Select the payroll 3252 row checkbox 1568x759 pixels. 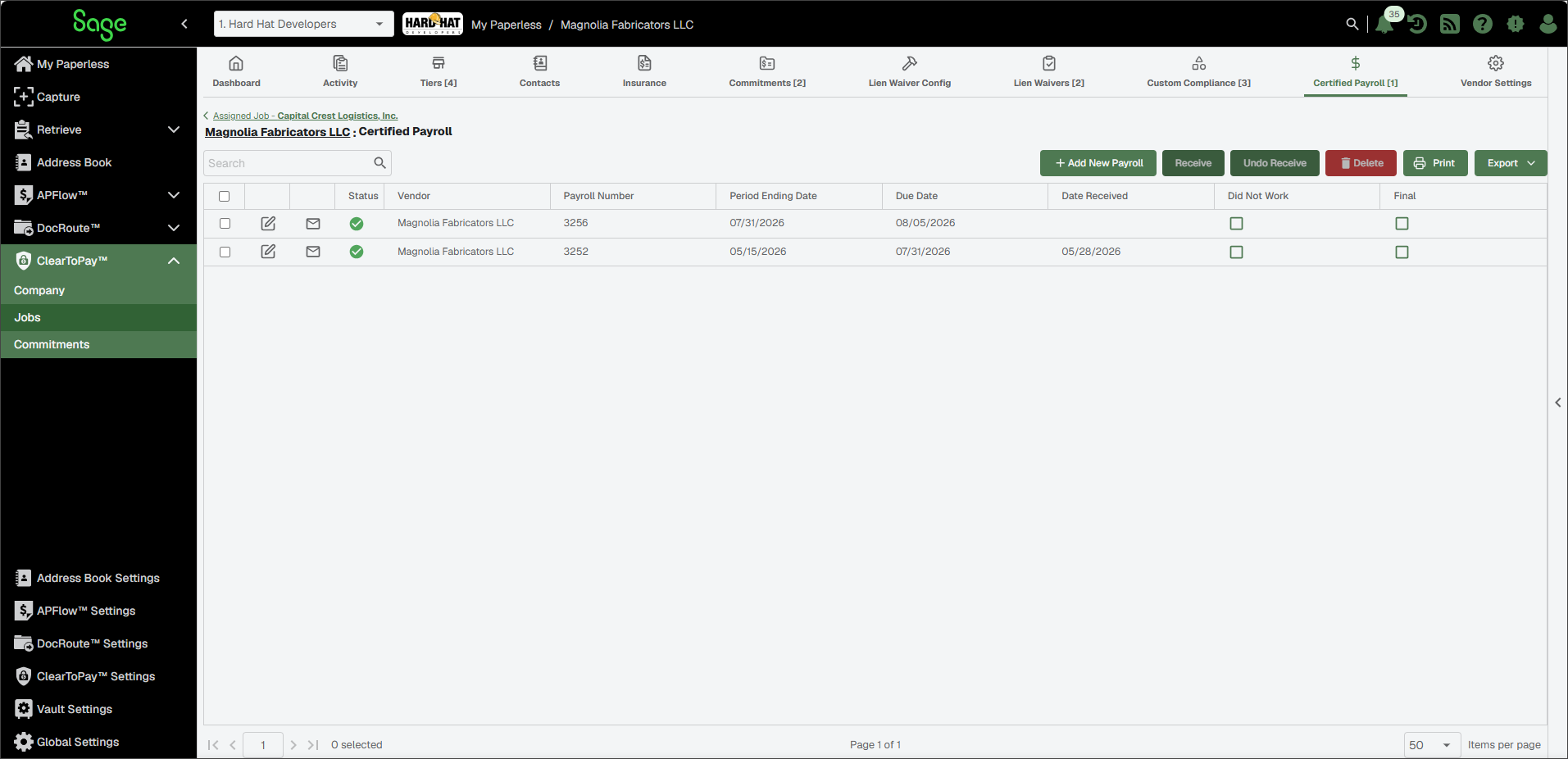tap(225, 252)
